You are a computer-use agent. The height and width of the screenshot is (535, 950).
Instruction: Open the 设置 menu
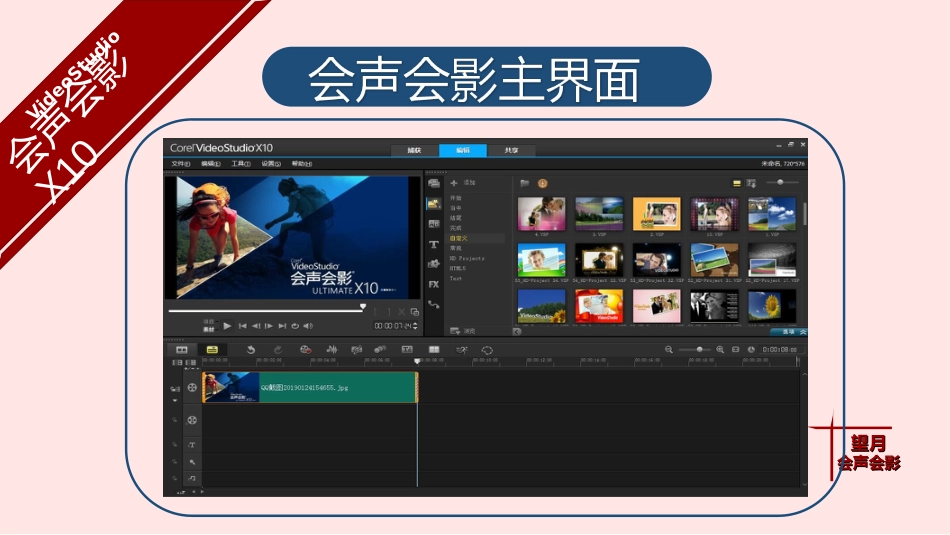coord(271,164)
